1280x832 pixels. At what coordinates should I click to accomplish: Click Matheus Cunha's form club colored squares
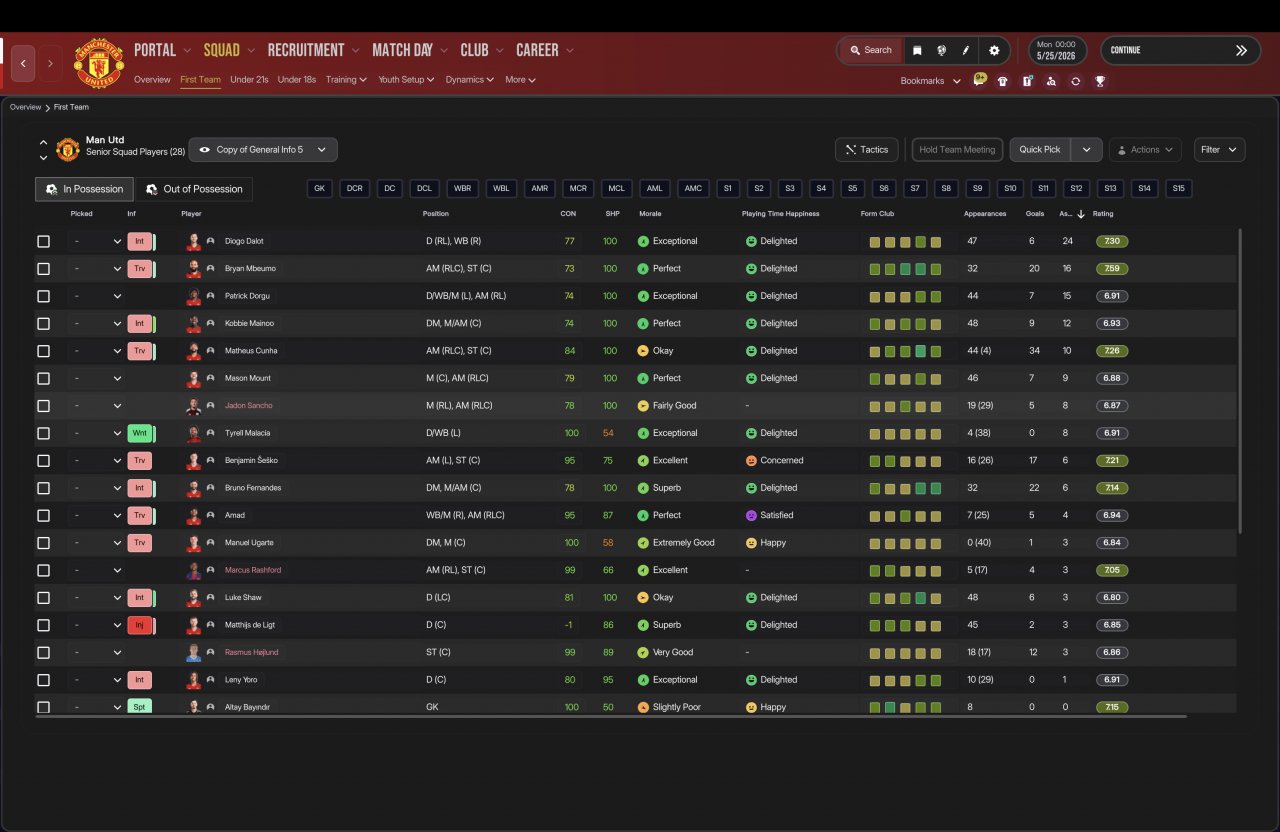pos(905,351)
